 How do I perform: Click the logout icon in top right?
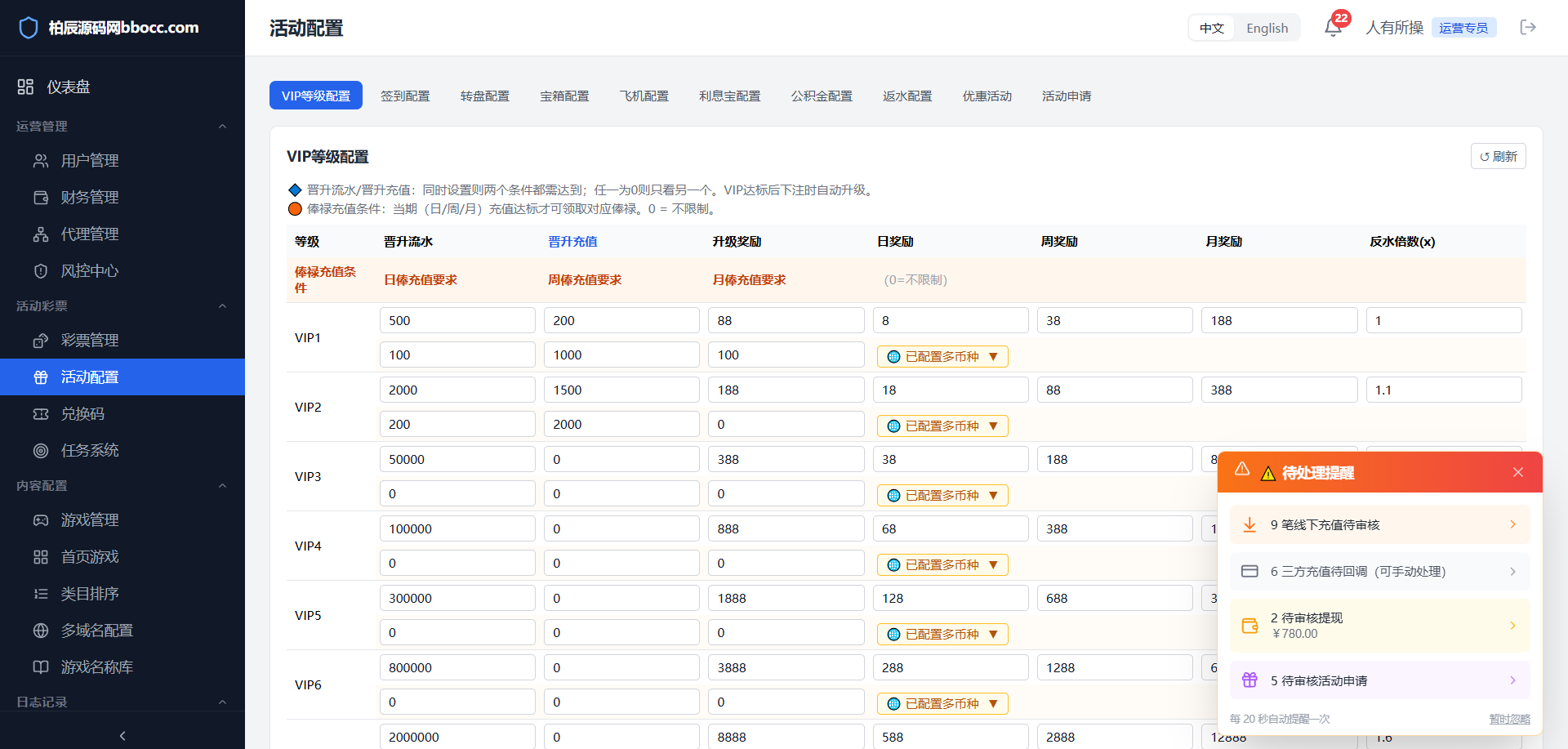(x=1528, y=28)
